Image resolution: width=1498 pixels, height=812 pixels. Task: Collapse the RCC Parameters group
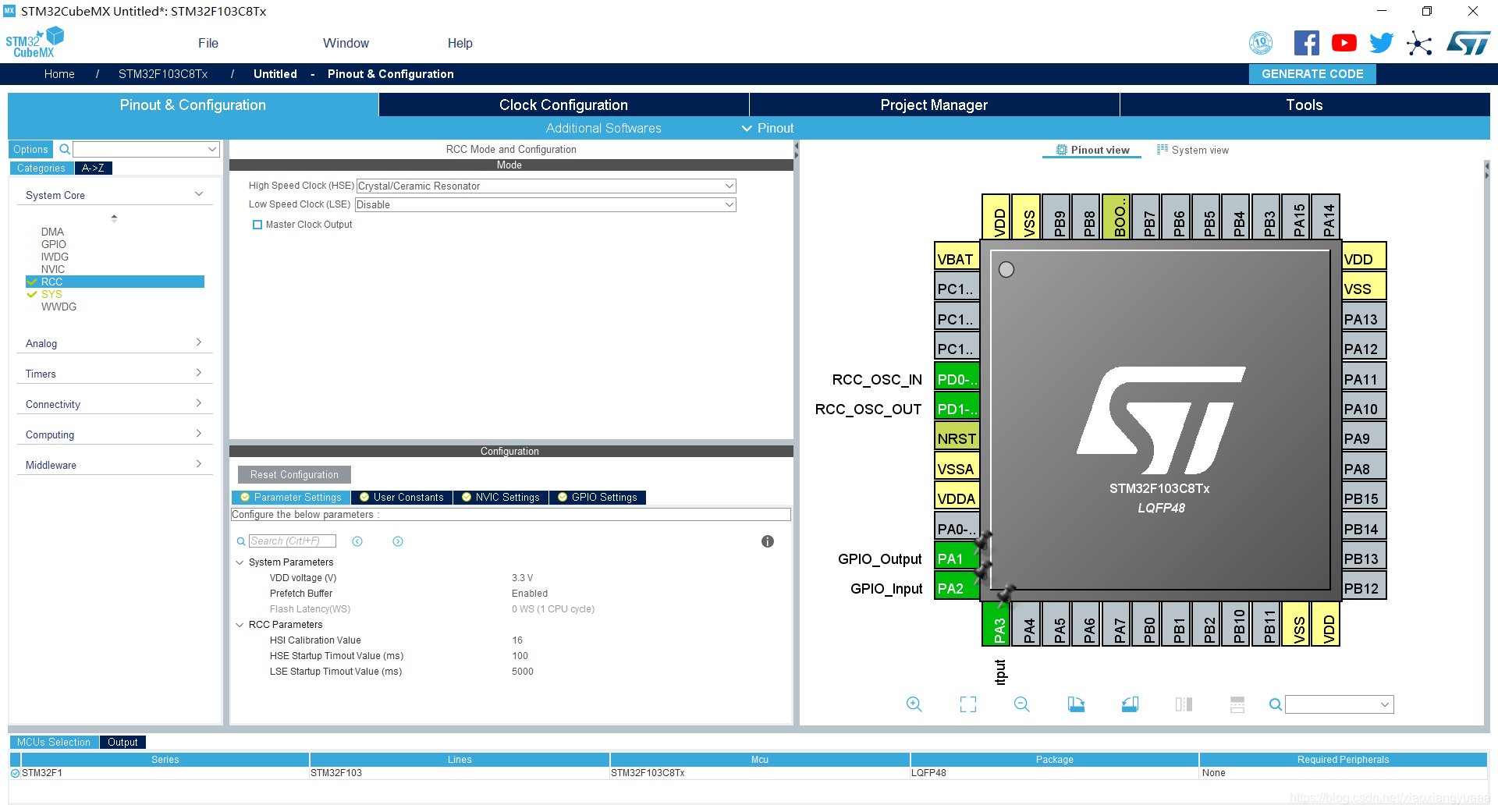pos(240,625)
